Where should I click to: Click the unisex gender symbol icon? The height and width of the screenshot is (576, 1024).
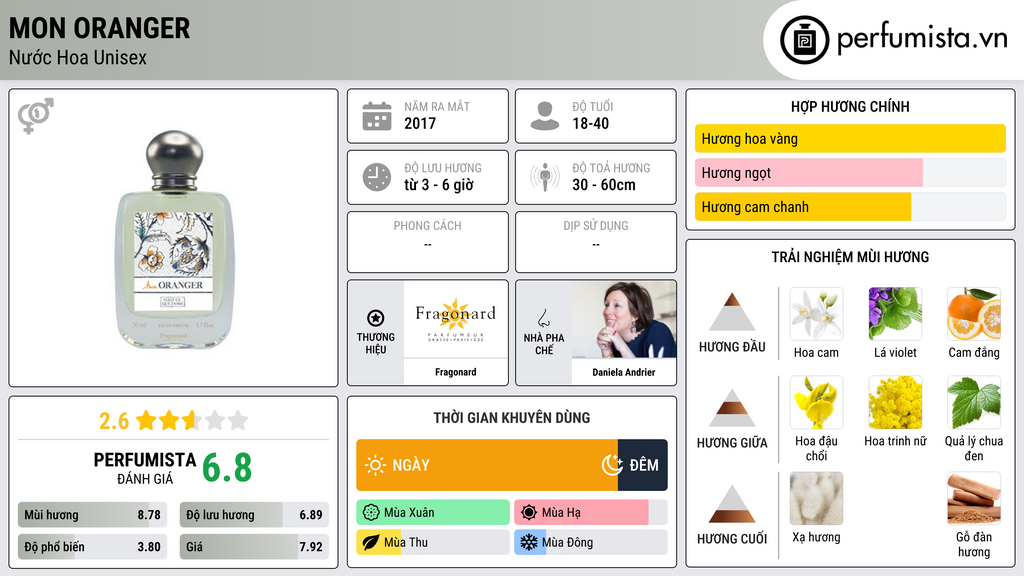[35, 116]
